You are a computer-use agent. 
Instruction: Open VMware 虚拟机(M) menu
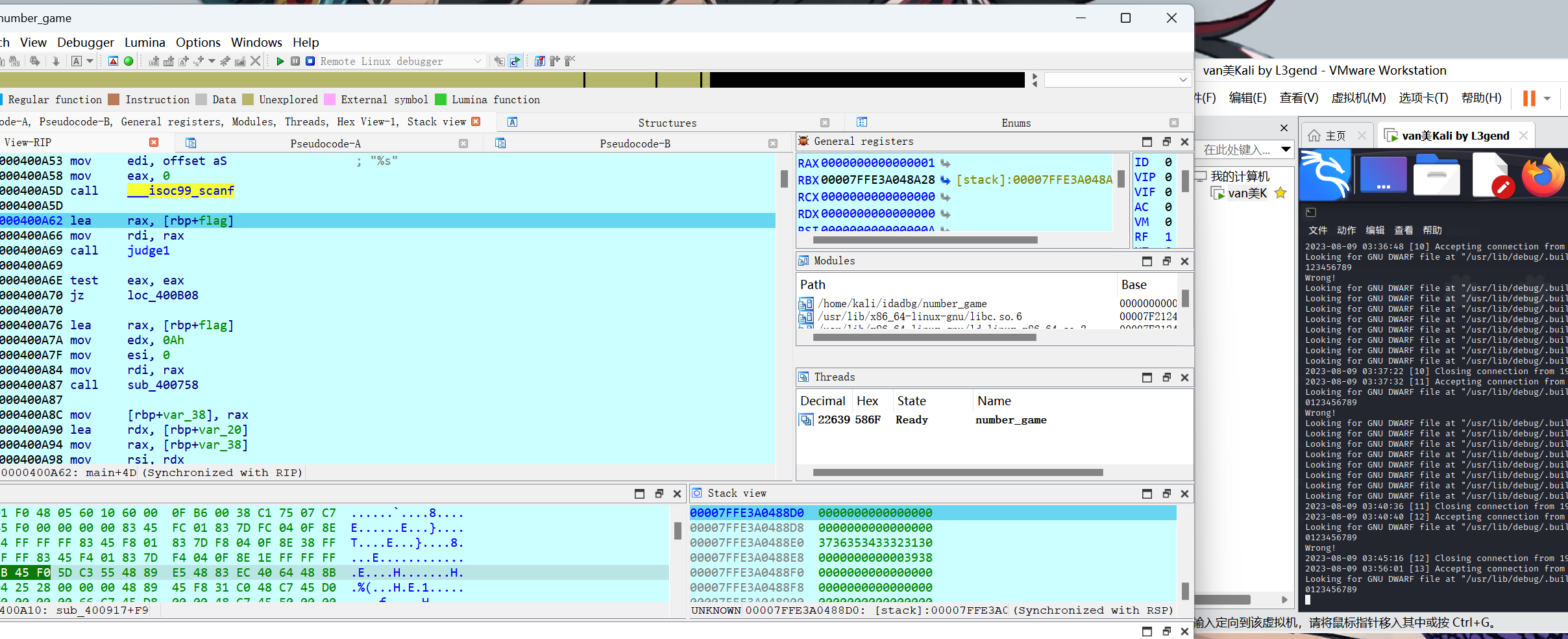(x=1358, y=98)
